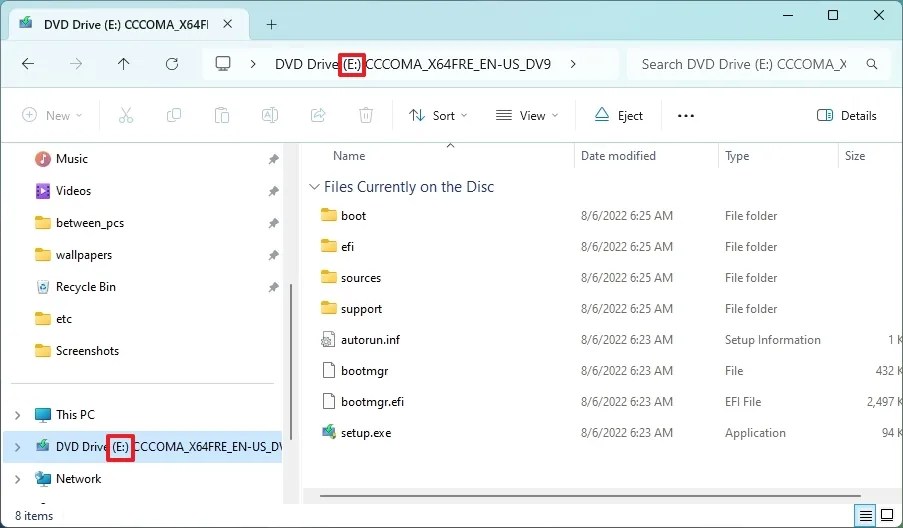The width and height of the screenshot is (903, 528).
Task: Open the Sort dropdown menu
Action: click(x=438, y=115)
